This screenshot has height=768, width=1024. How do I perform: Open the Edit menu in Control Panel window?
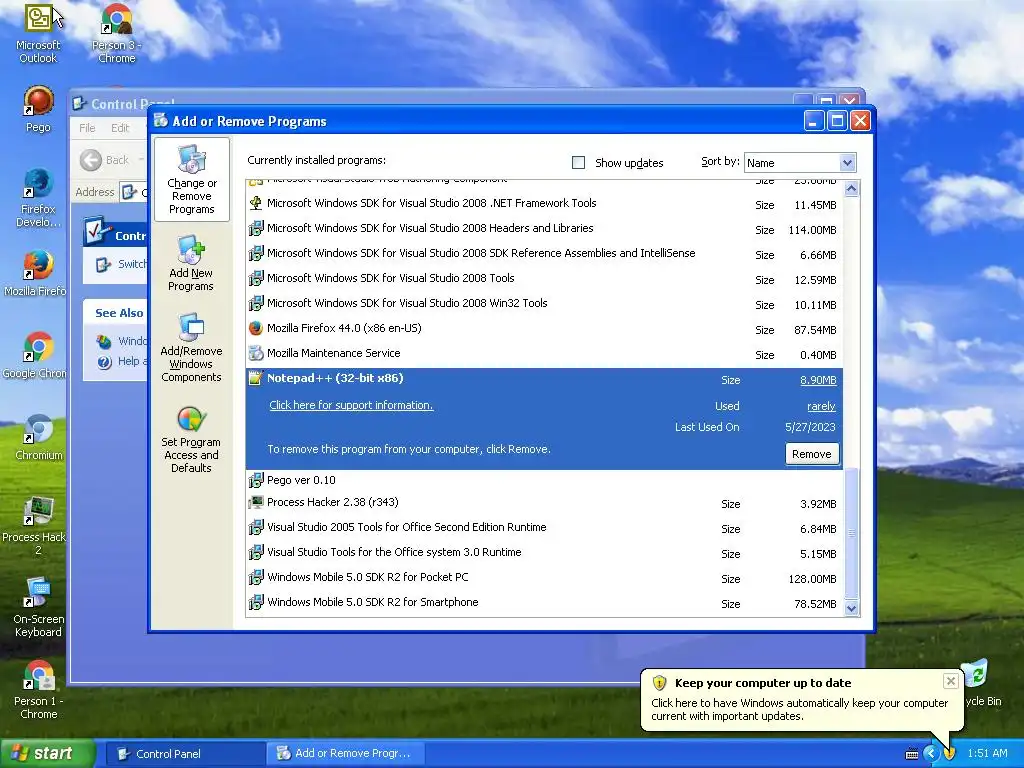coord(120,128)
